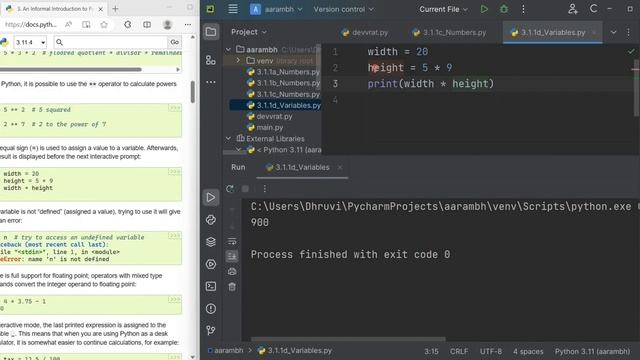The image size is (640, 360).
Task: Open Version control dropdown
Action: (x=343, y=9)
